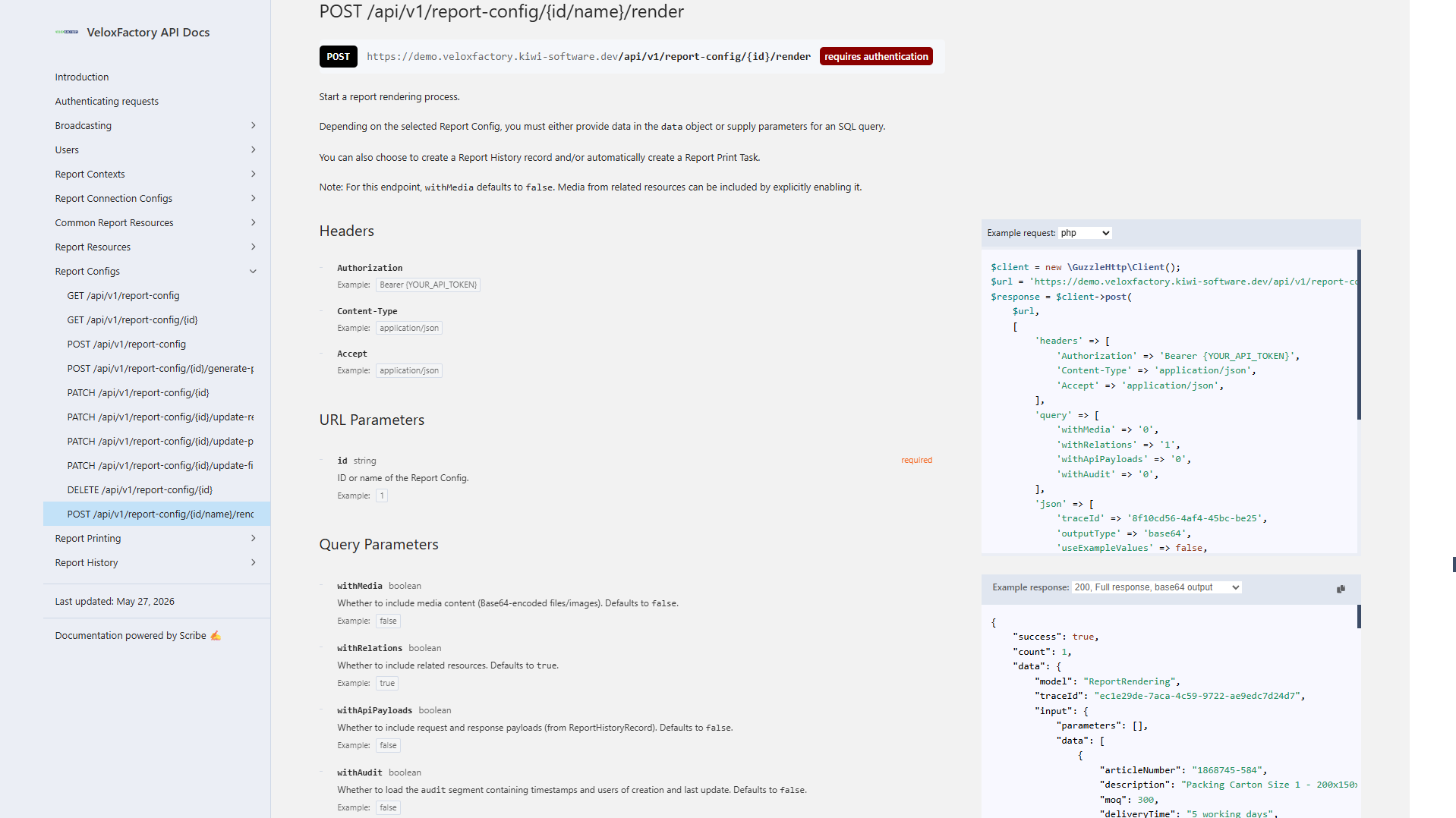Go to Authenticating requests page
Image resolution: width=1456 pixels, height=818 pixels.
pyautogui.click(x=107, y=101)
